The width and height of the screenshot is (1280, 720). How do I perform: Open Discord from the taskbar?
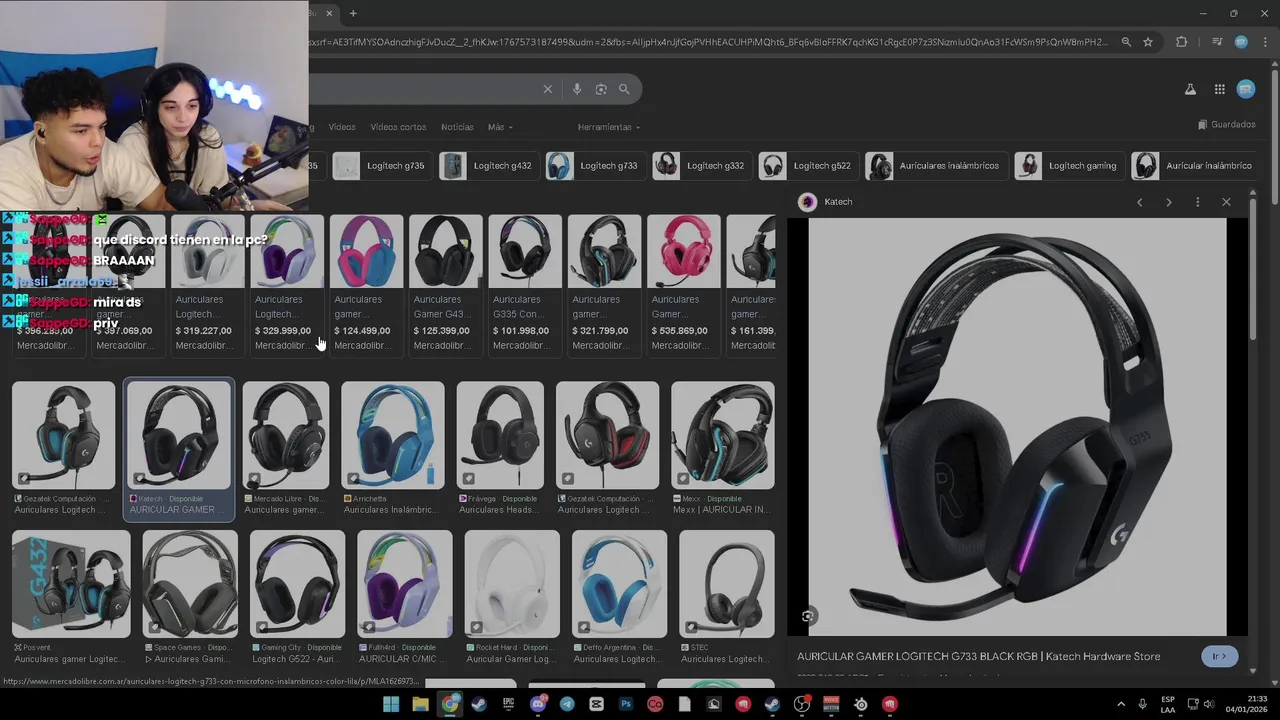[x=538, y=704]
